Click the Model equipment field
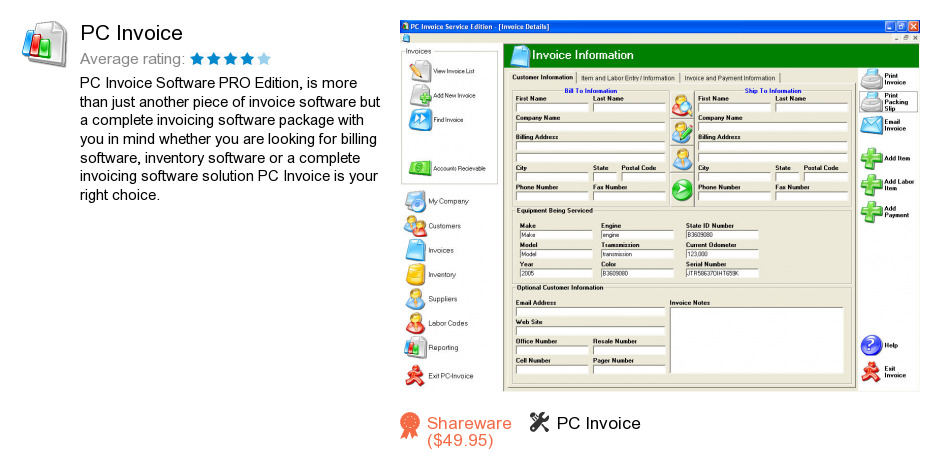Viewport: 940px width, 476px height. pyautogui.click(x=556, y=254)
